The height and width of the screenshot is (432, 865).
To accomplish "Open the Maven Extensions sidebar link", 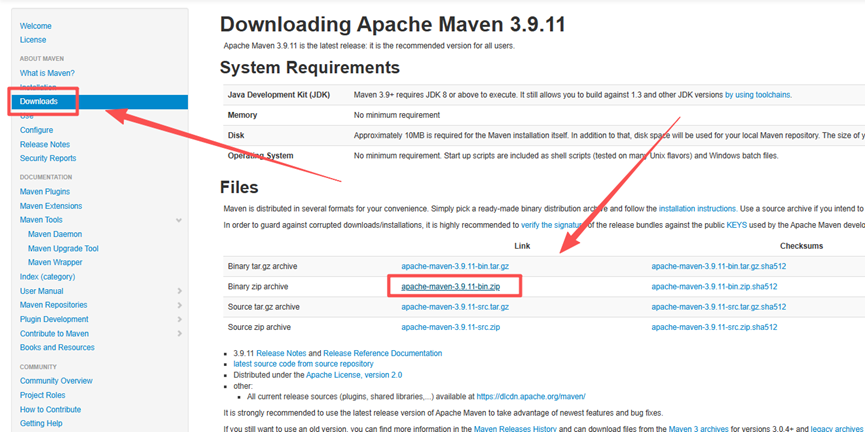I will click(x=51, y=206).
